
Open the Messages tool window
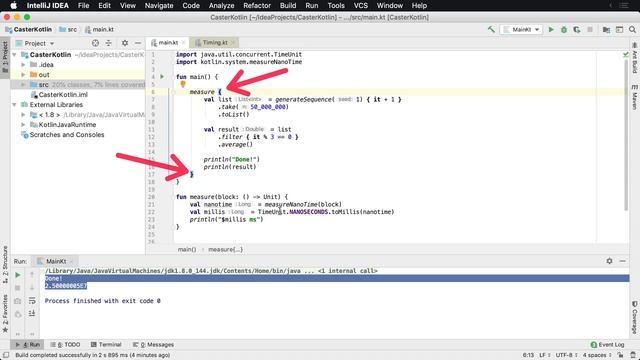click(x=153, y=344)
